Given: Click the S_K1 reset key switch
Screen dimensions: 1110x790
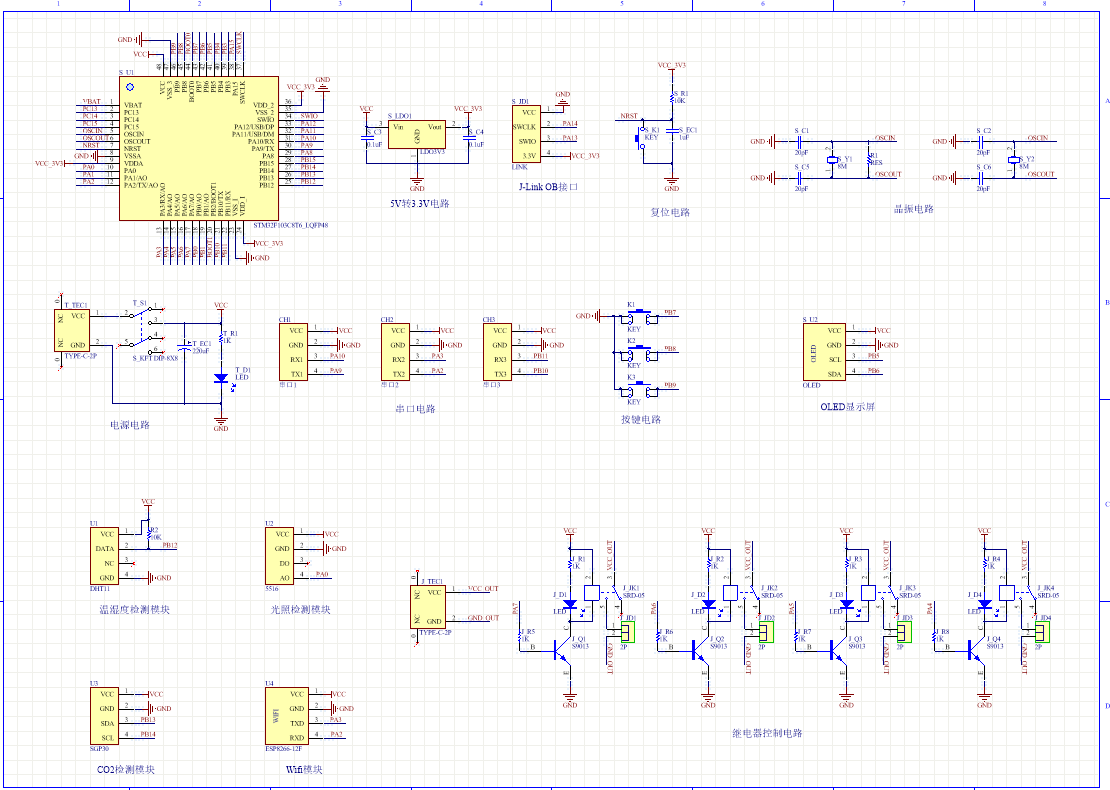Looking at the screenshot, I should [x=648, y=141].
